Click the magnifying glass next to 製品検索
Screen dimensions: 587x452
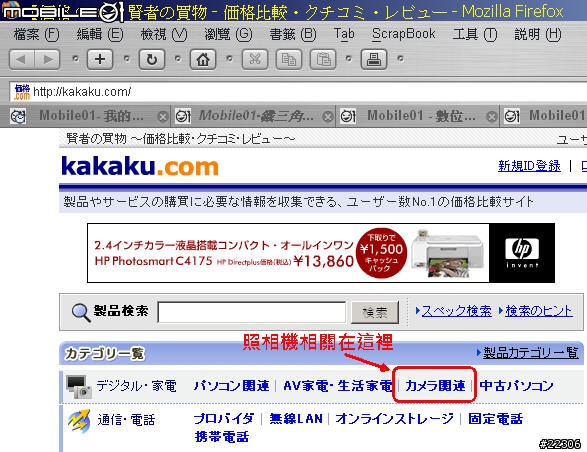point(81,312)
